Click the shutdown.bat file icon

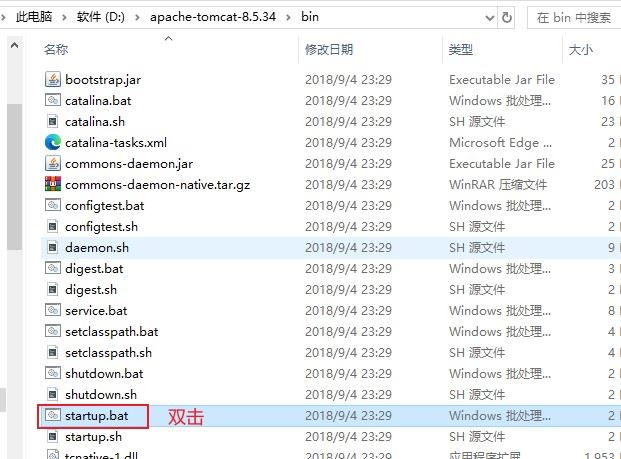tap(53, 373)
